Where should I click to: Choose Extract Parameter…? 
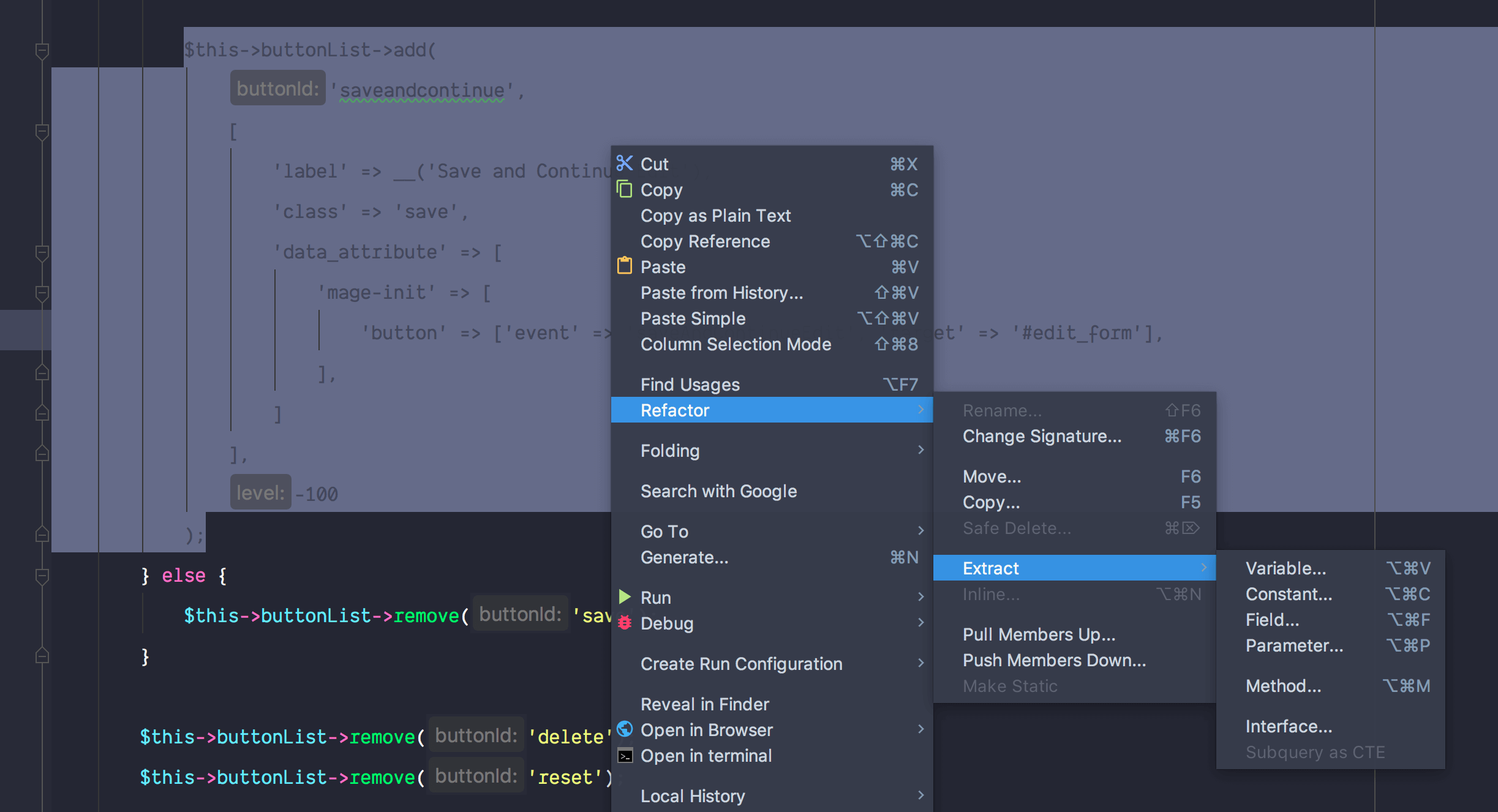coord(1330,645)
